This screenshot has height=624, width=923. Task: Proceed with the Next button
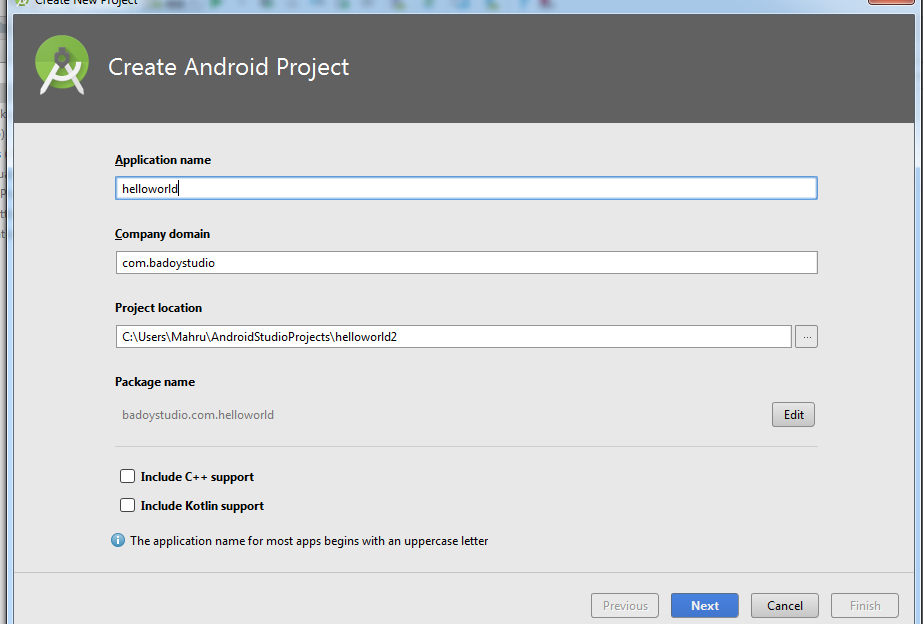(x=704, y=605)
